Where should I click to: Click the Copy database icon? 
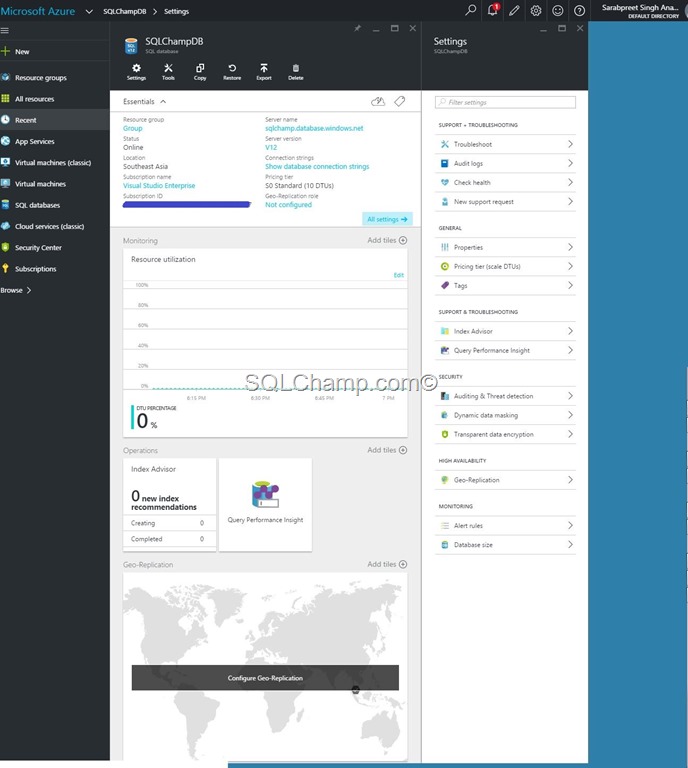(x=200, y=72)
